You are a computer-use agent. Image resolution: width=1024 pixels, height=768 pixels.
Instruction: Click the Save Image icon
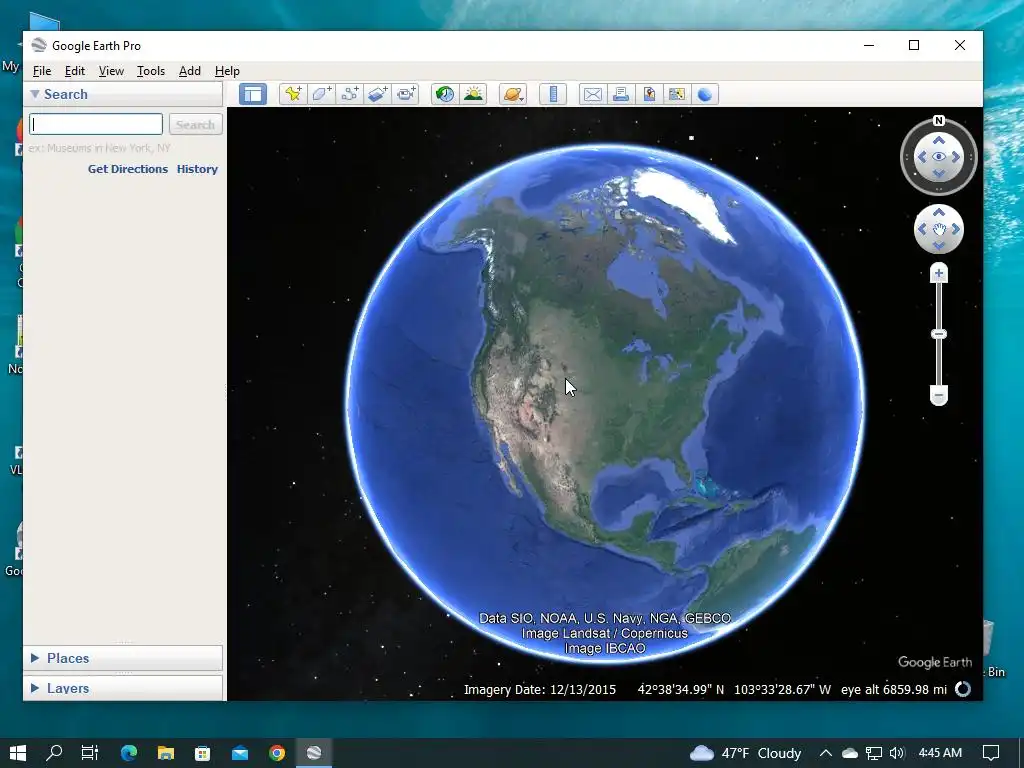(x=648, y=94)
